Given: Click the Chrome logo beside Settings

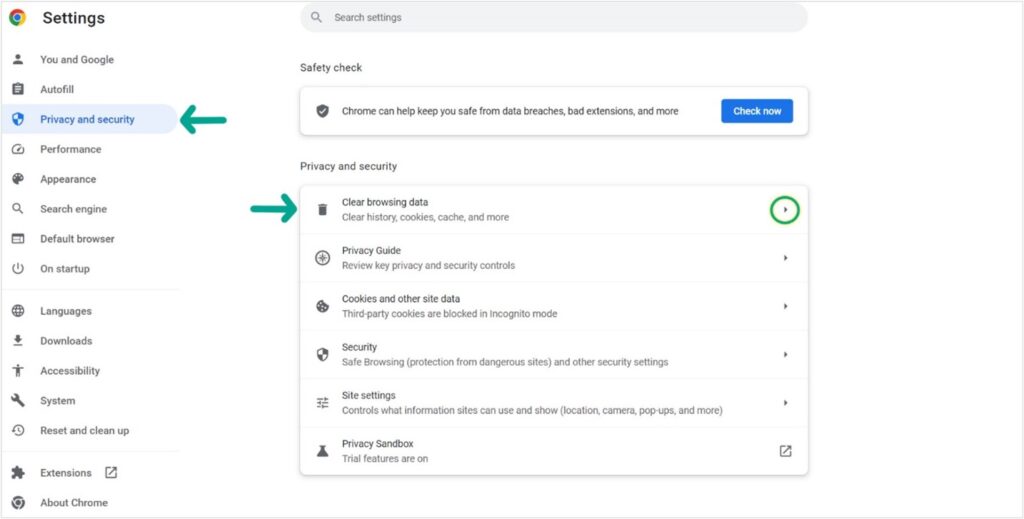Looking at the screenshot, I should (18, 18).
